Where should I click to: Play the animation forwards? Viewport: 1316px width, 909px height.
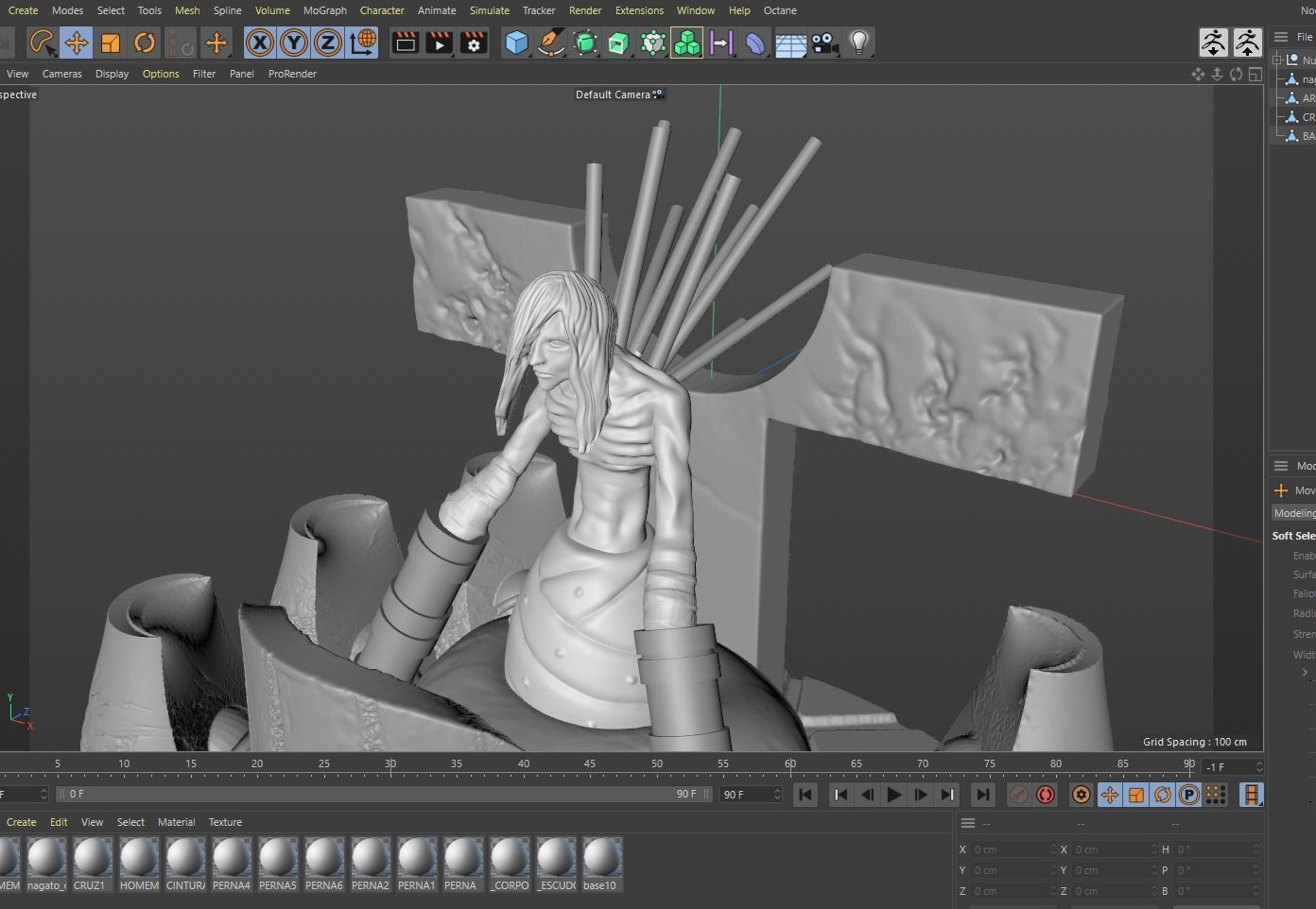coord(893,795)
